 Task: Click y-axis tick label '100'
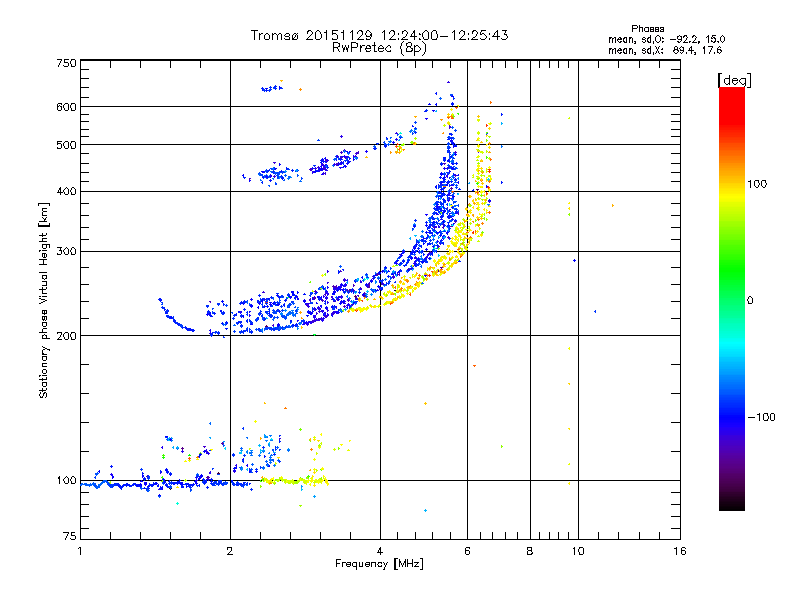pos(67,481)
